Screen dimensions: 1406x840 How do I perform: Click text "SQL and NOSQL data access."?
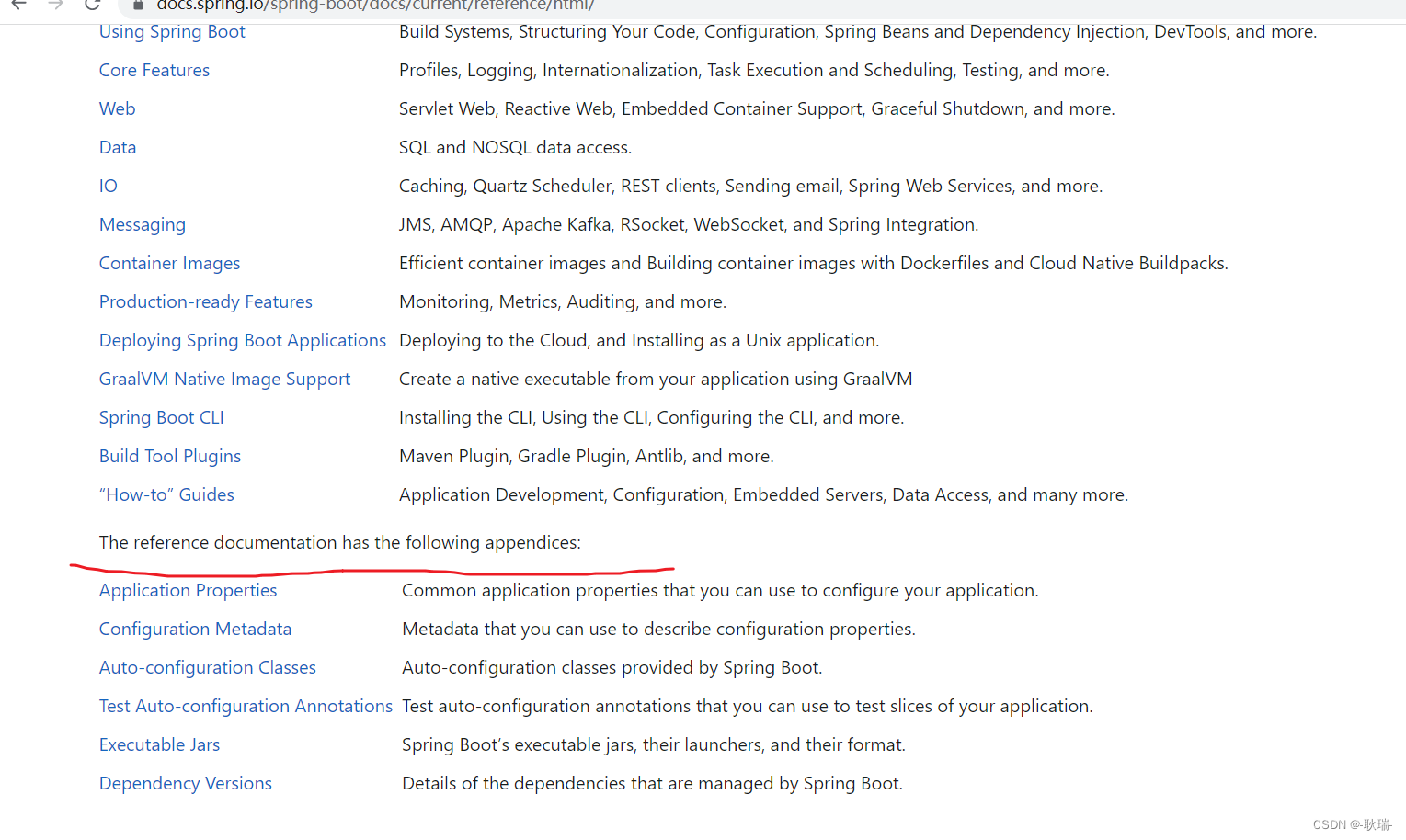515,148
